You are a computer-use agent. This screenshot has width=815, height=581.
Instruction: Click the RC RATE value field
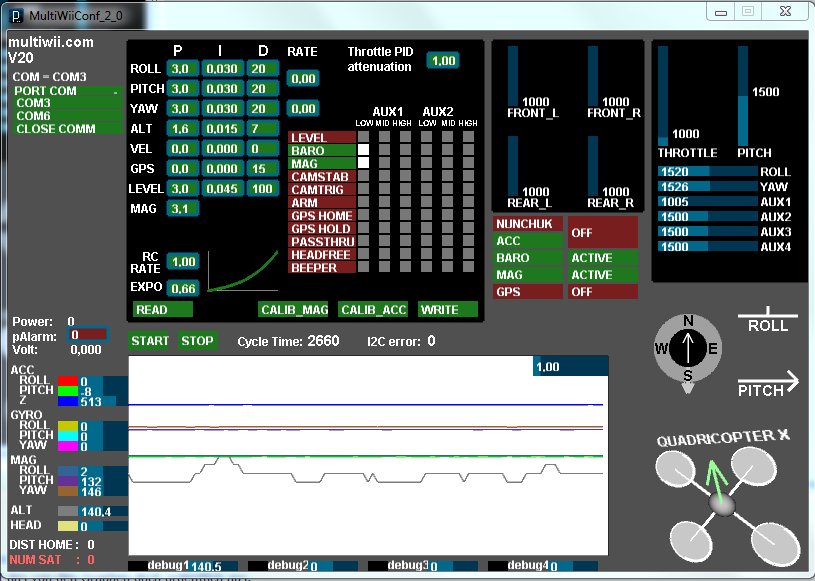(182, 261)
